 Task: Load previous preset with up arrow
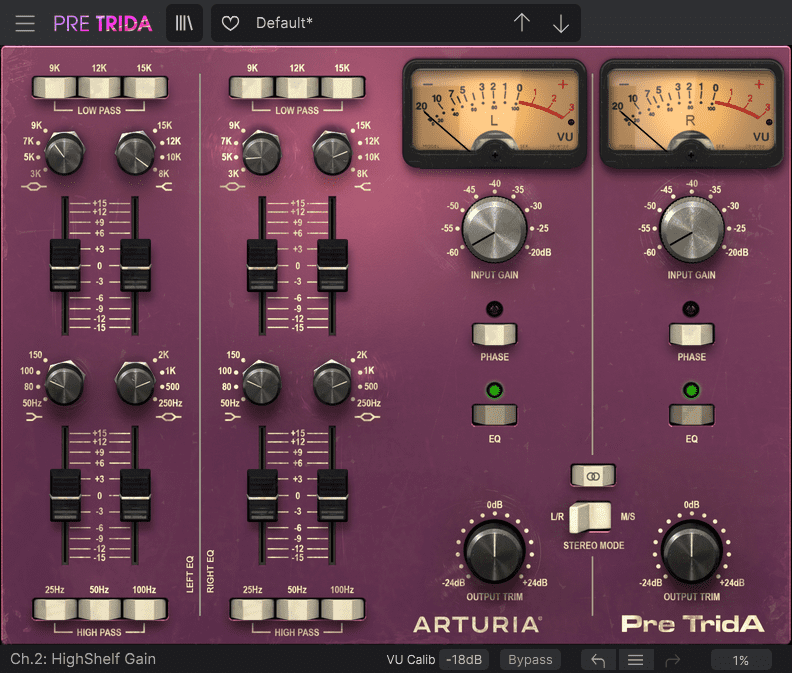[x=522, y=23]
